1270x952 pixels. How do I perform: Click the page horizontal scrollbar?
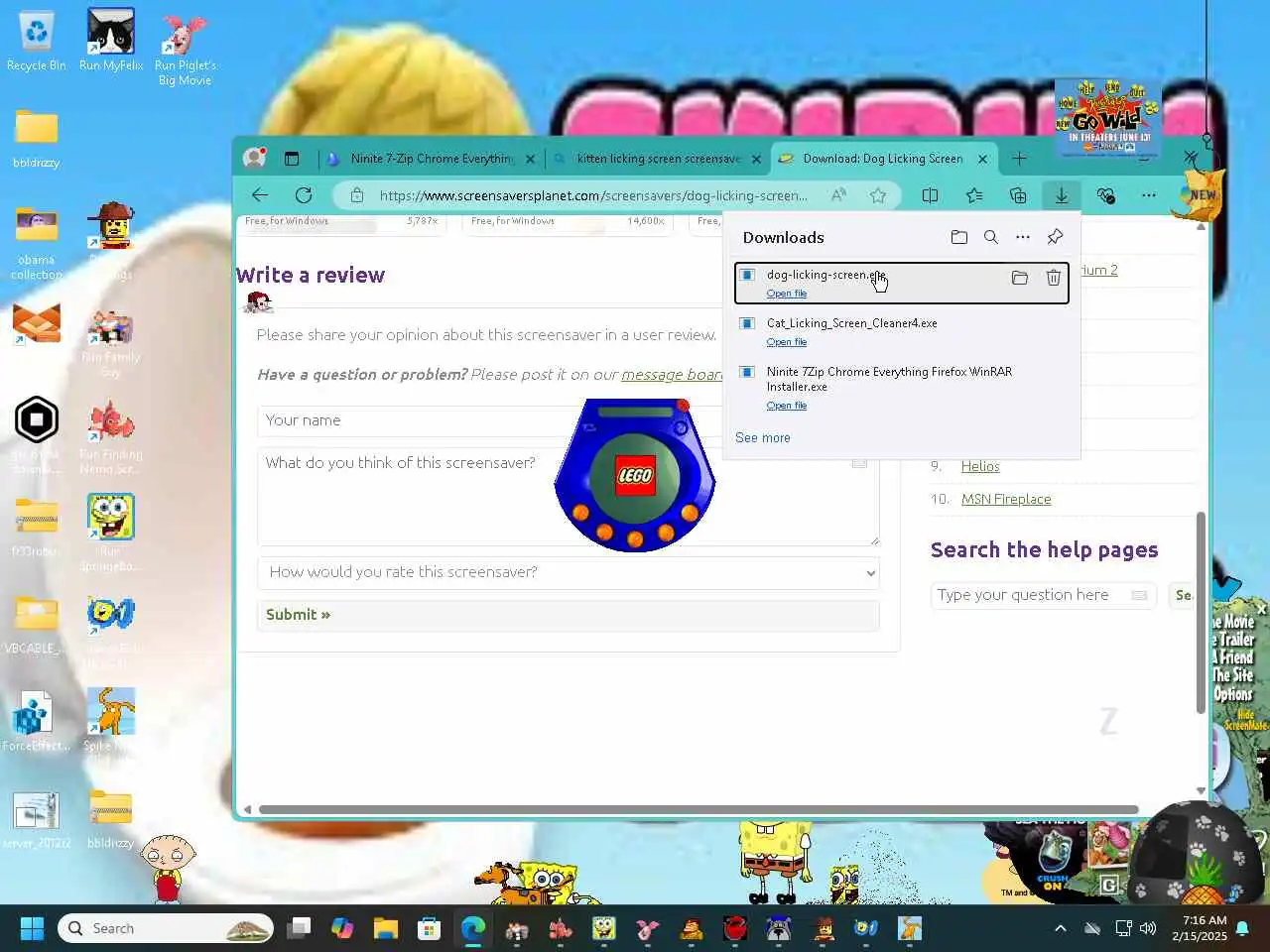point(698,809)
